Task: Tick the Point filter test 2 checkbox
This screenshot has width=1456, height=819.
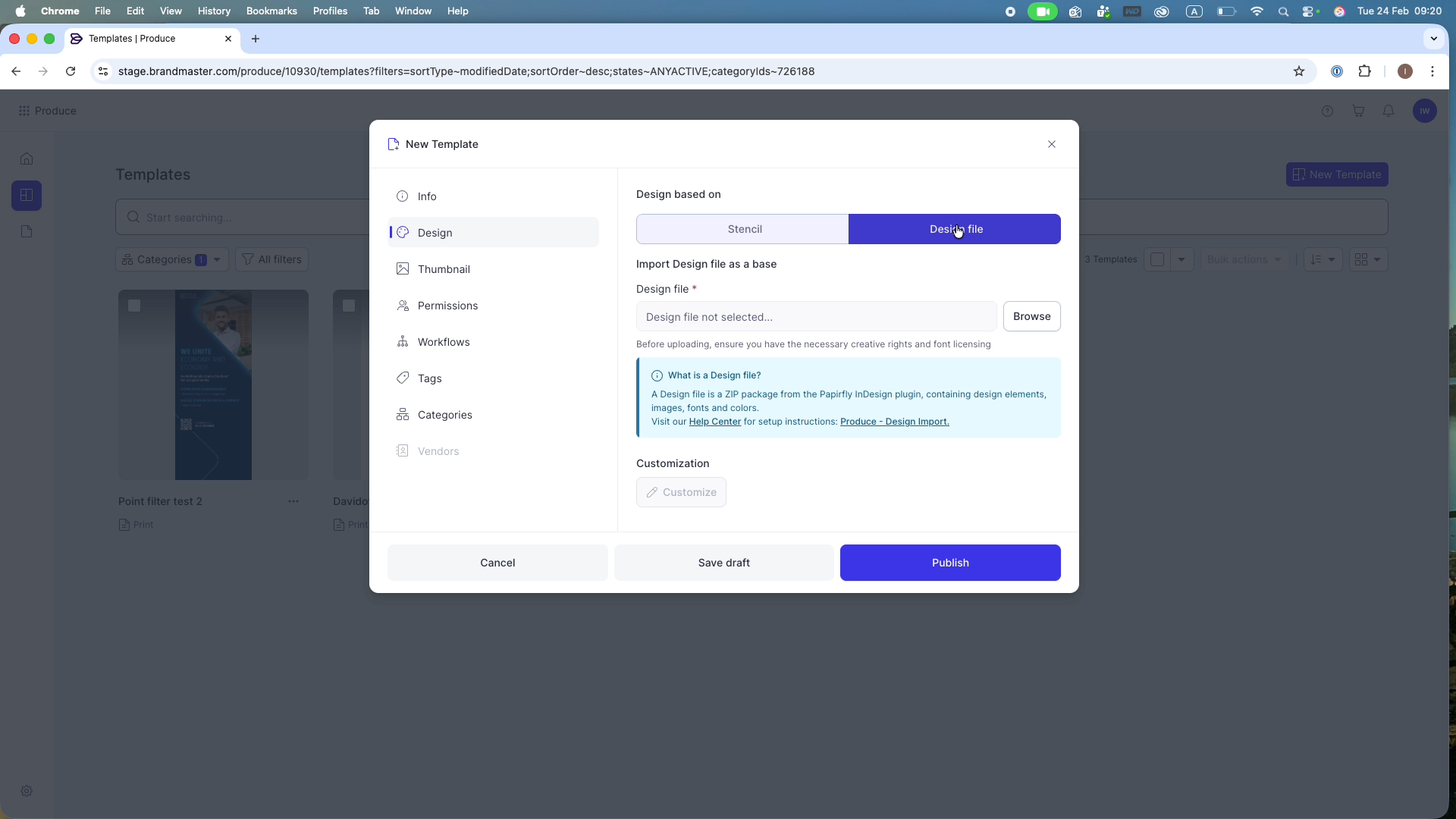Action: tap(134, 306)
